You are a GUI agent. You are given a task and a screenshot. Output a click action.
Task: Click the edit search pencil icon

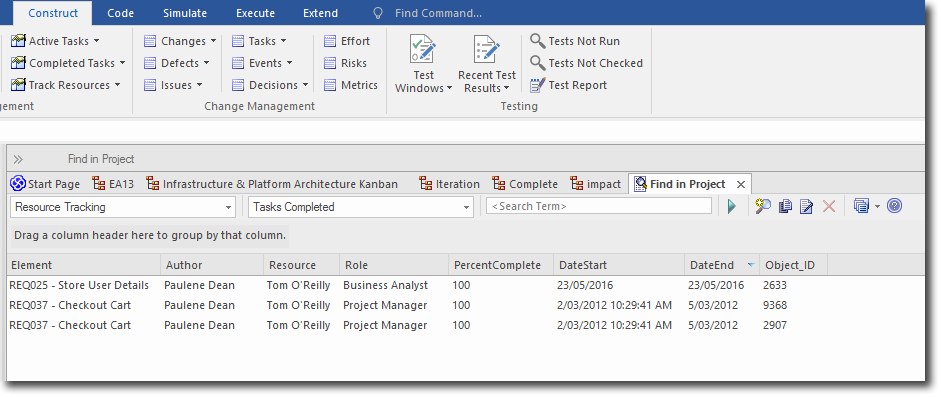tap(807, 207)
